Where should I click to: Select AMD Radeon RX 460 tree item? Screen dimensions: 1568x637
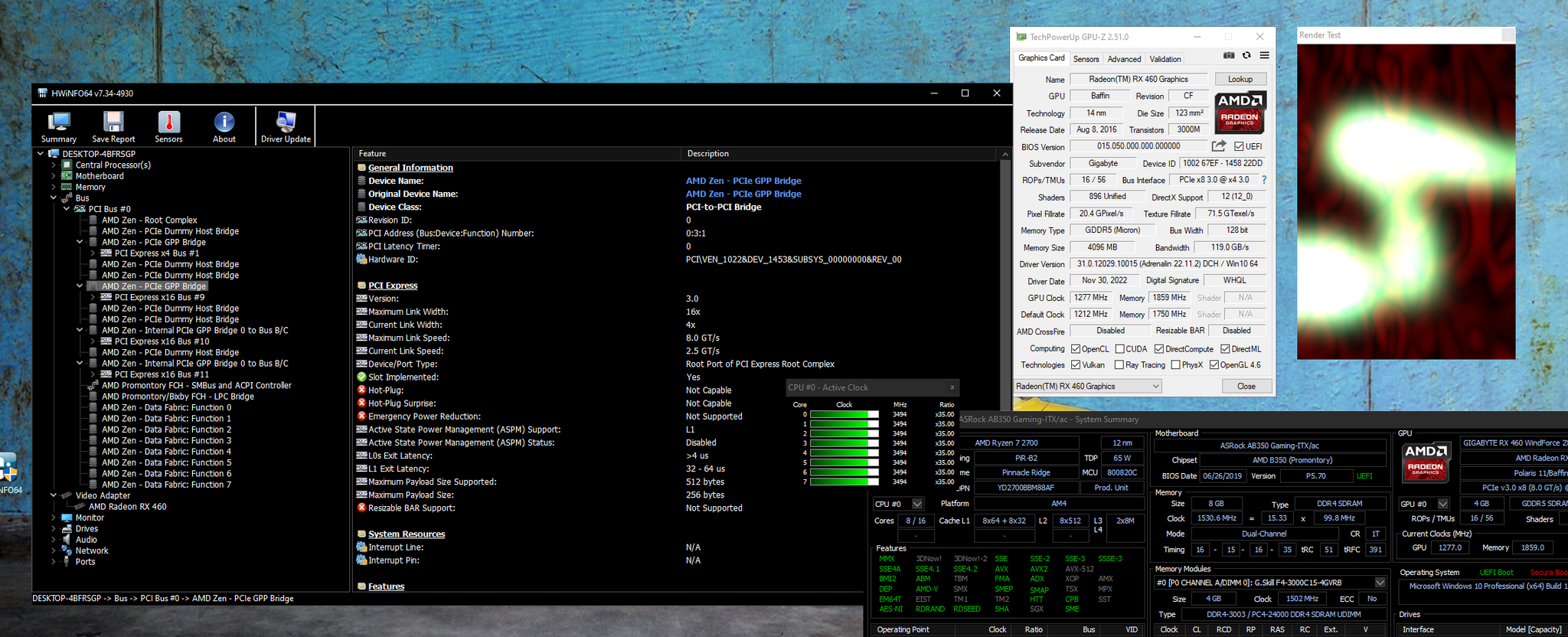127,507
